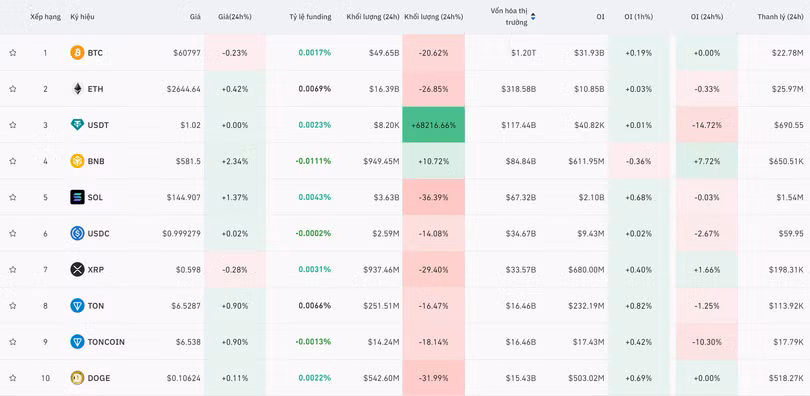Screen dimensions: 810x396
Task: Open the BNB symbol link
Action: click(x=96, y=161)
